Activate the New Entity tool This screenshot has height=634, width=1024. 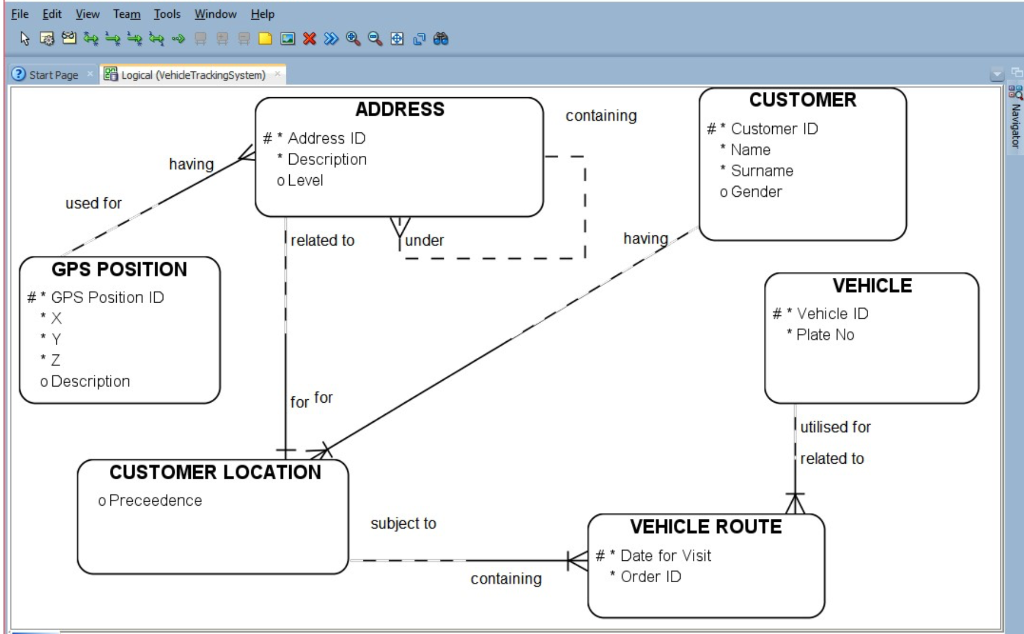coord(45,38)
